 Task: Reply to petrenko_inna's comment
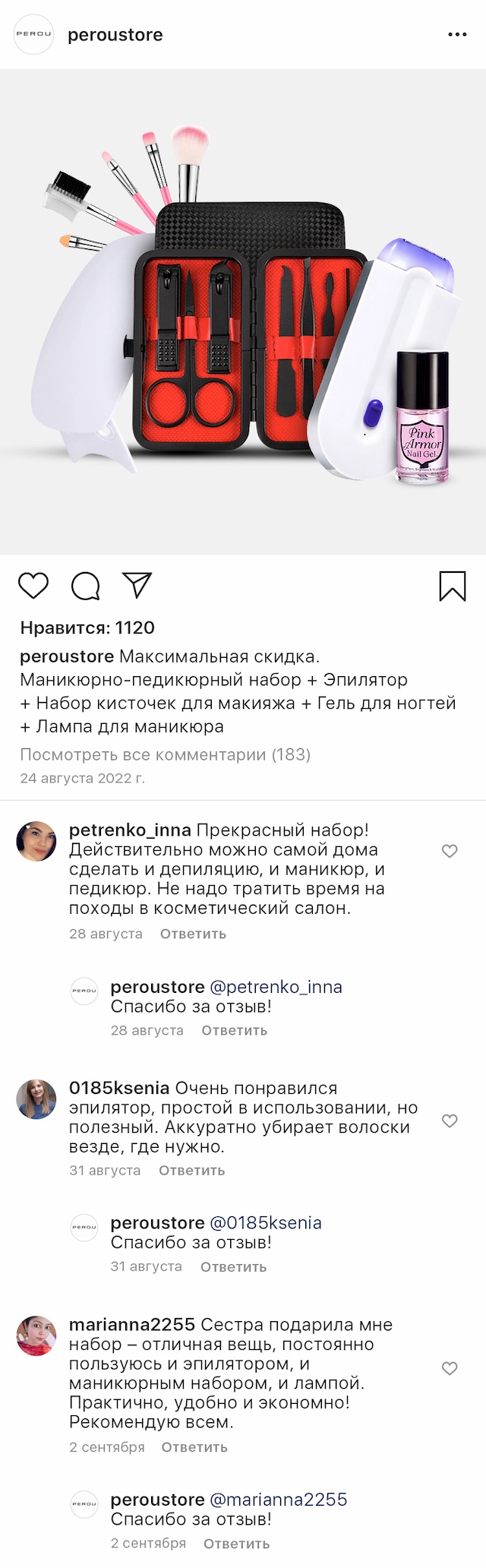[193, 934]
